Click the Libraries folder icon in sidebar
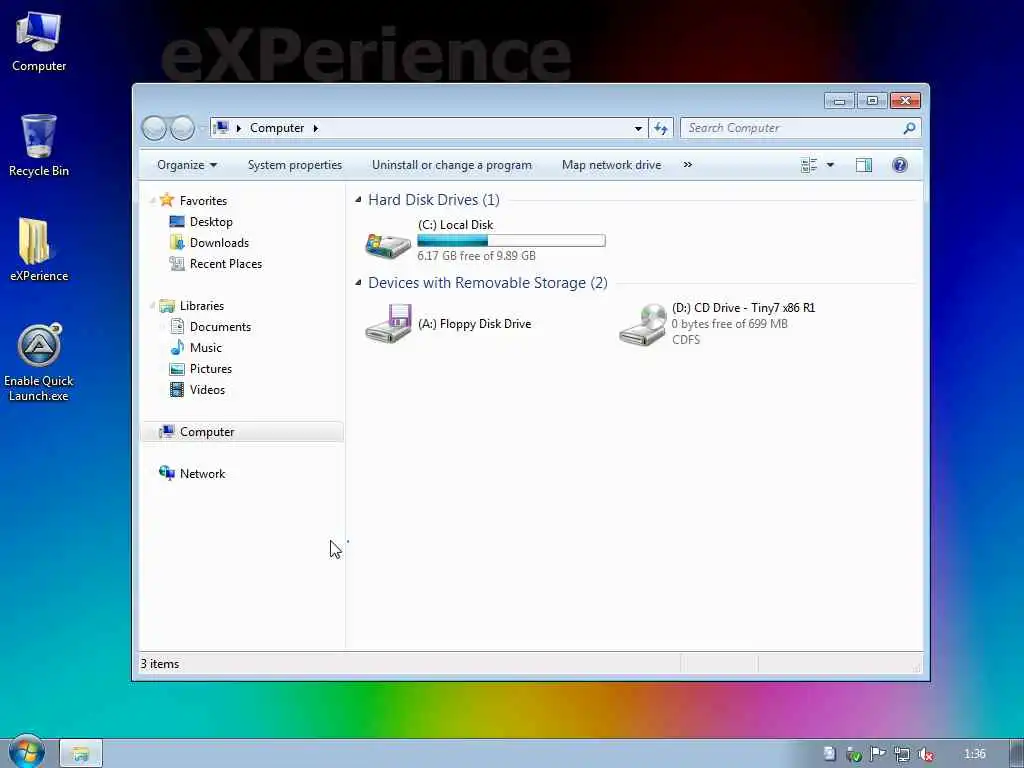Screen dimensions: 1024x768 coord(167,306)
